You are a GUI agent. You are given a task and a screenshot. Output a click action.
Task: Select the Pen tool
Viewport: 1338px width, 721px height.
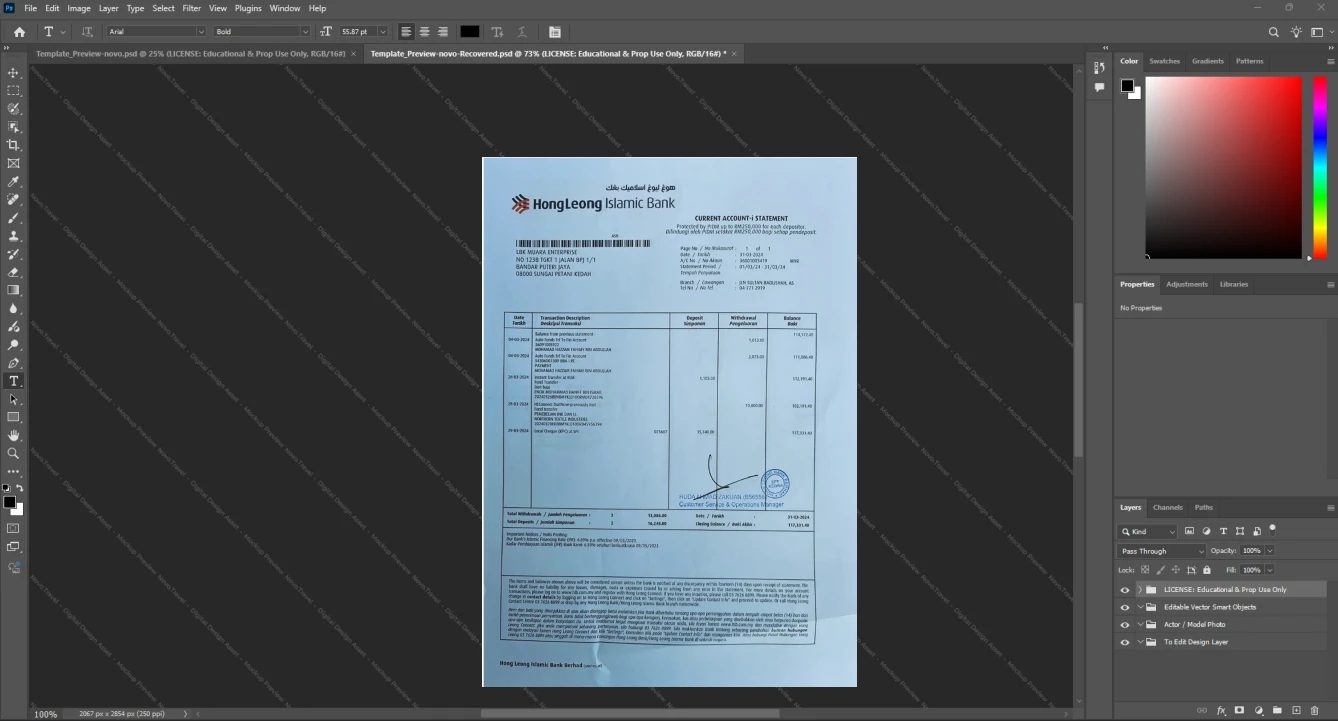tap(14, 363)
